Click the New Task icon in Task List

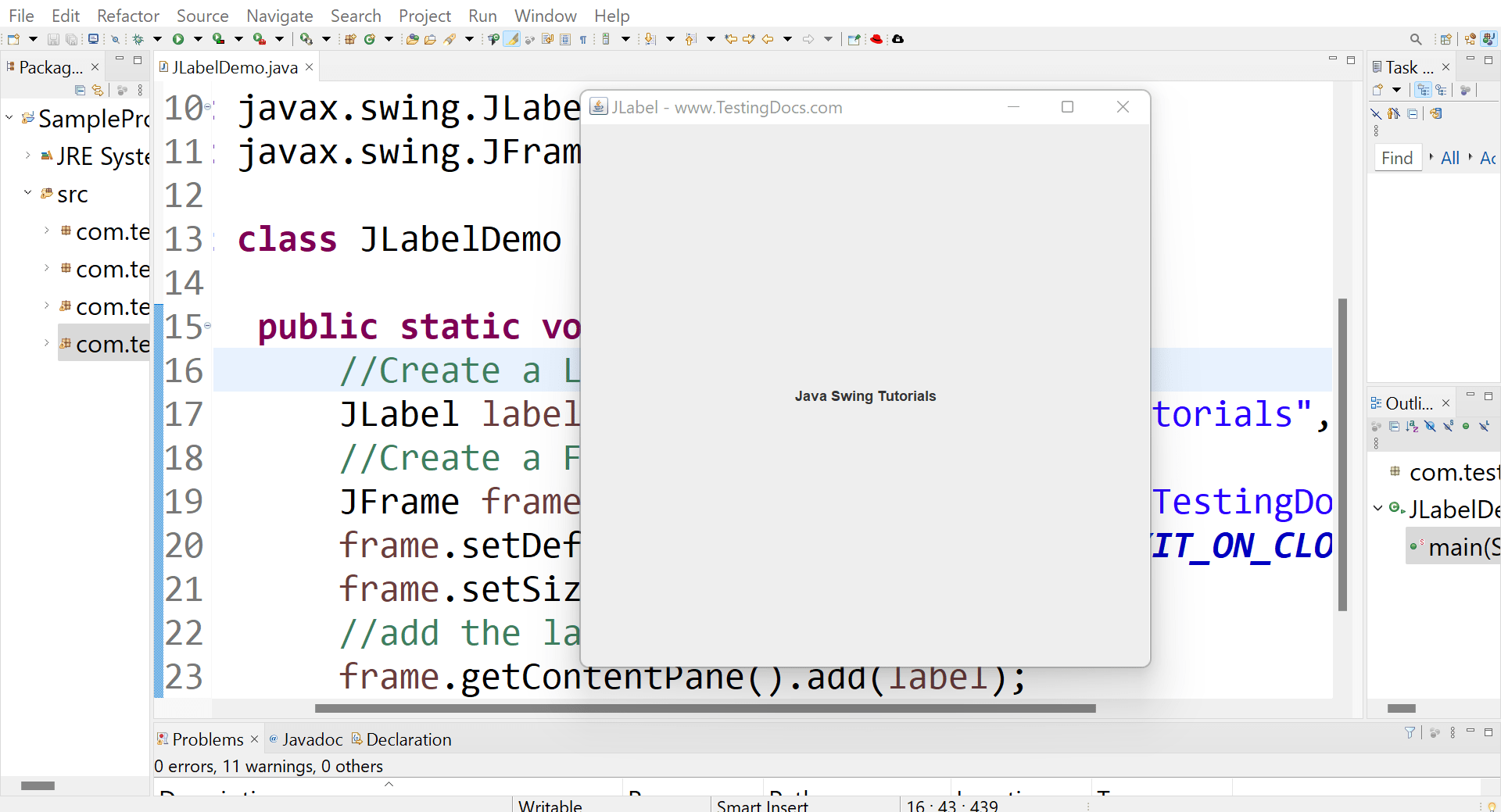click(x=1378, y=90)
